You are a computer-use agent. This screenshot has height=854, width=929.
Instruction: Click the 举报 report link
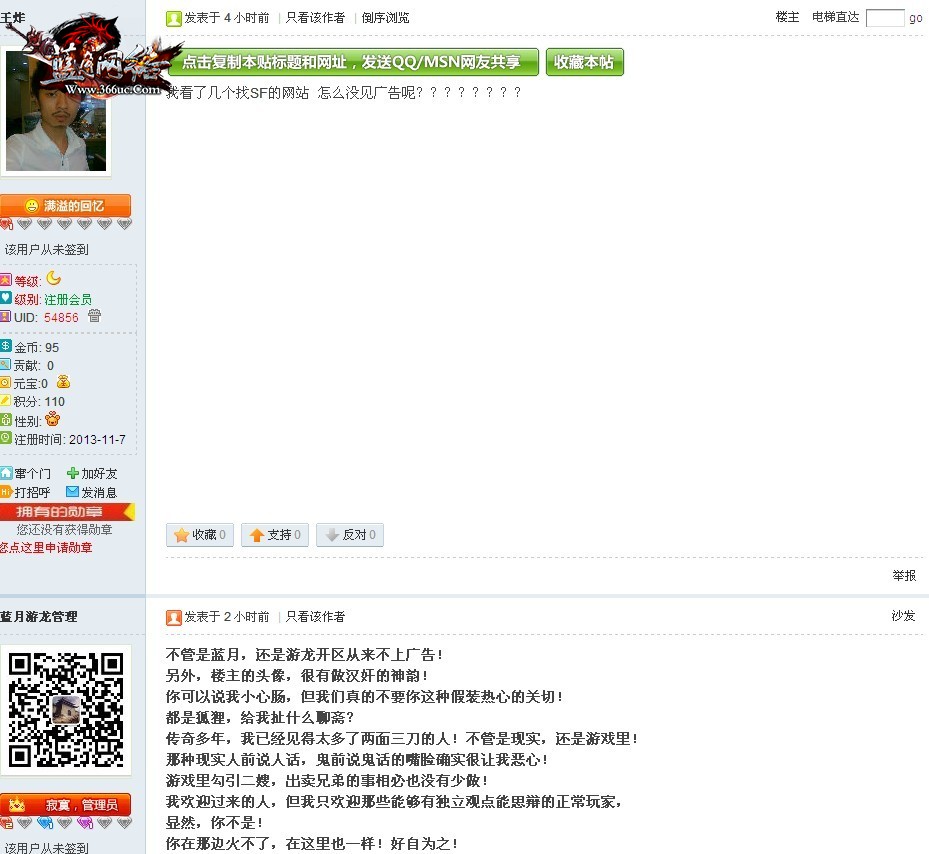(x=903, y=576)
